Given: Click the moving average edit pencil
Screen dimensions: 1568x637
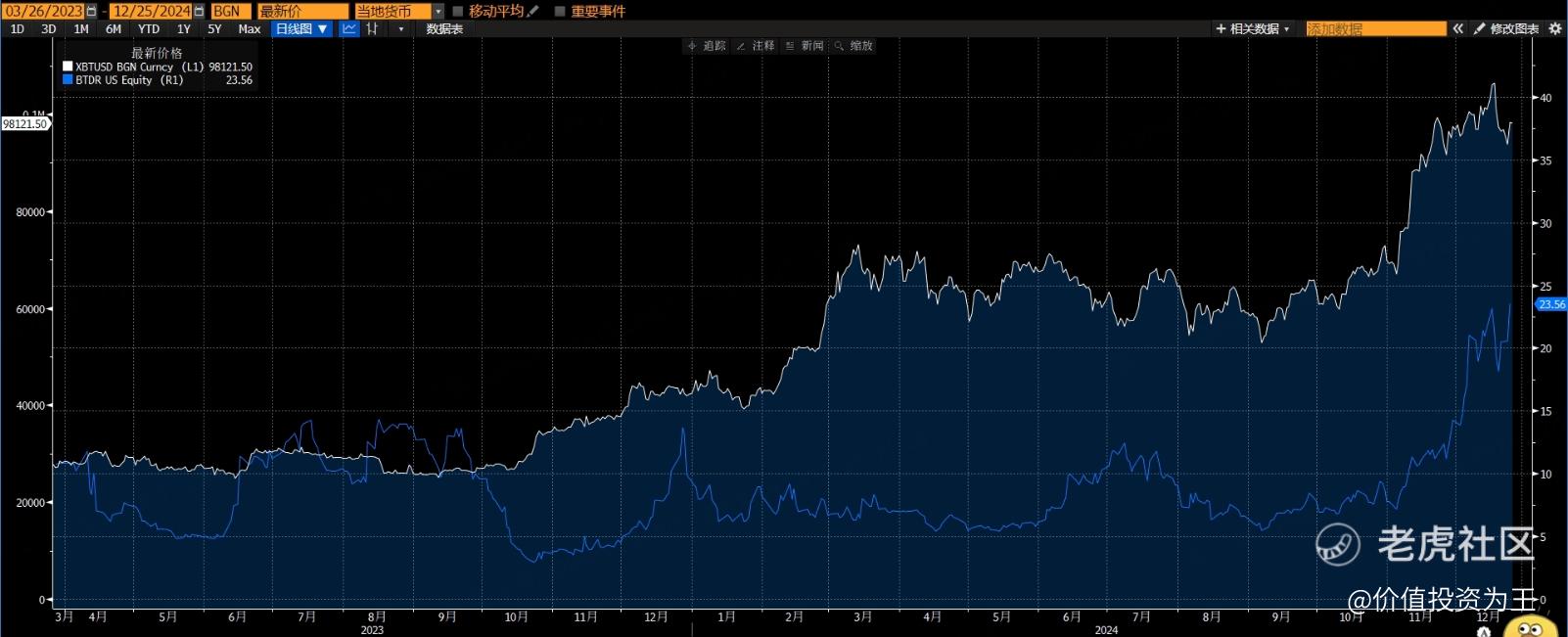Looking at the screenshot, I should [x=533, y=11].
